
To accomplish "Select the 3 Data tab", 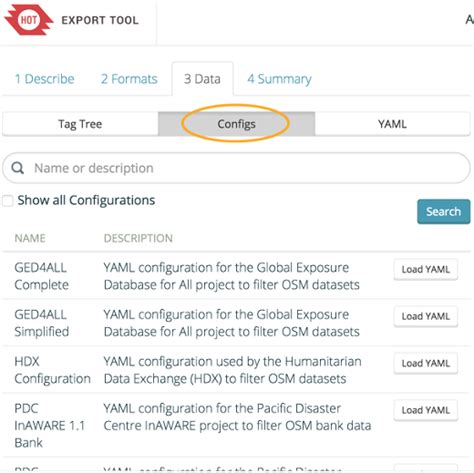I will [x=202, y=79].
